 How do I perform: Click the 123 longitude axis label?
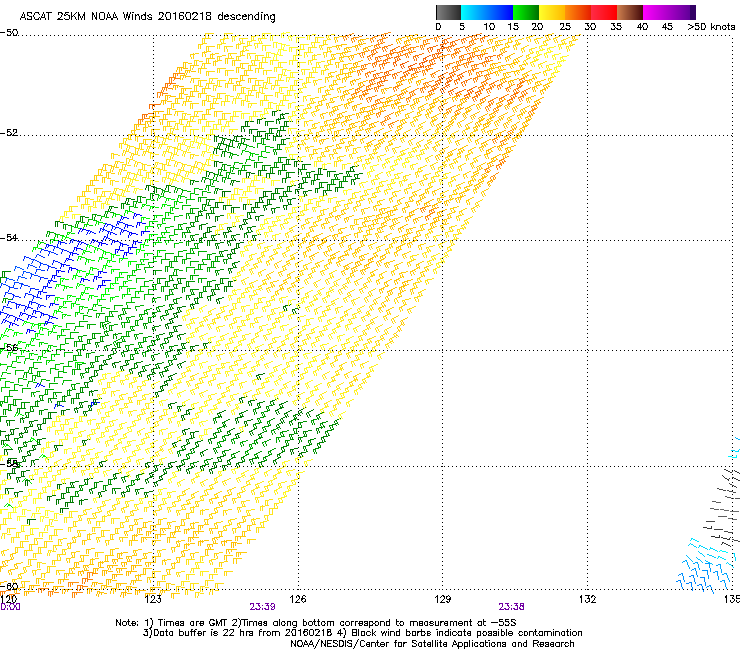point(153,599)
